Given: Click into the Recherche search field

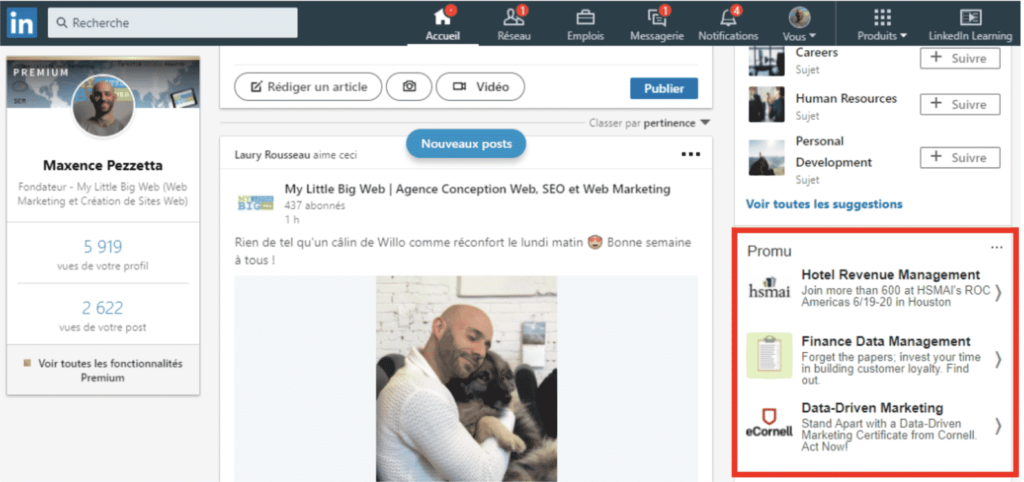Looking at the screenshot, I should click(172, 23).
